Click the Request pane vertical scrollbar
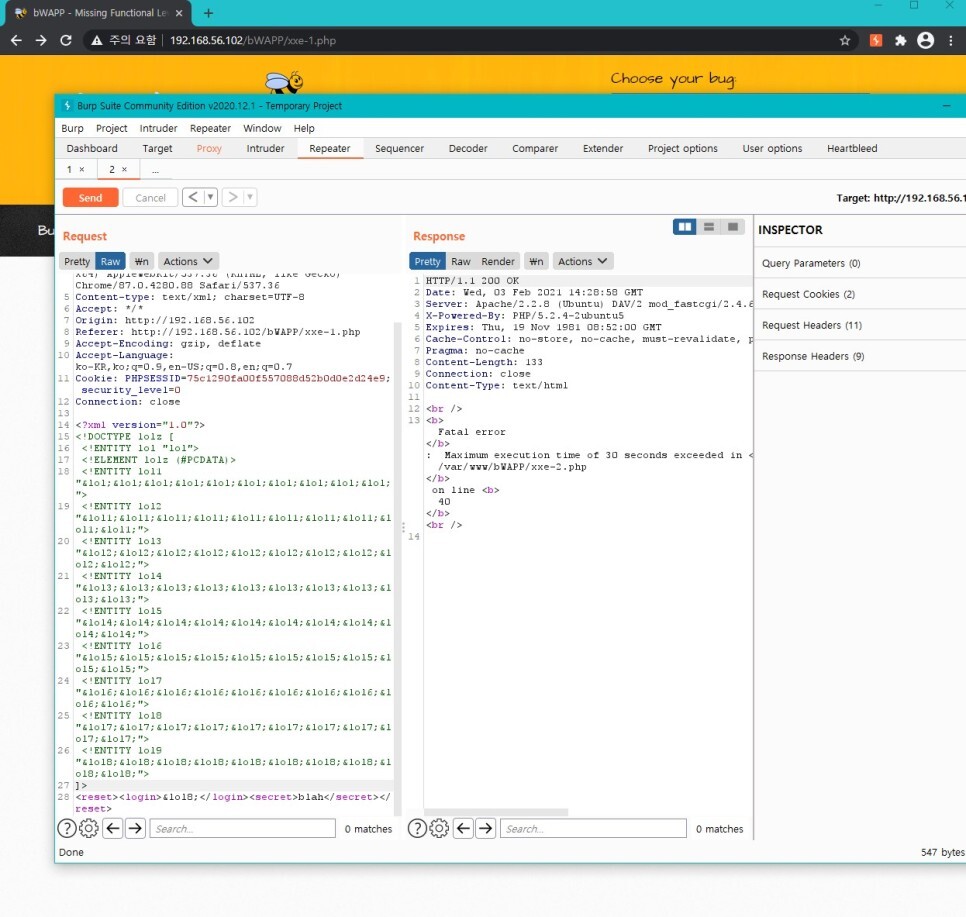The width and height of the screenshot is (966, 917). pos(397,567)
